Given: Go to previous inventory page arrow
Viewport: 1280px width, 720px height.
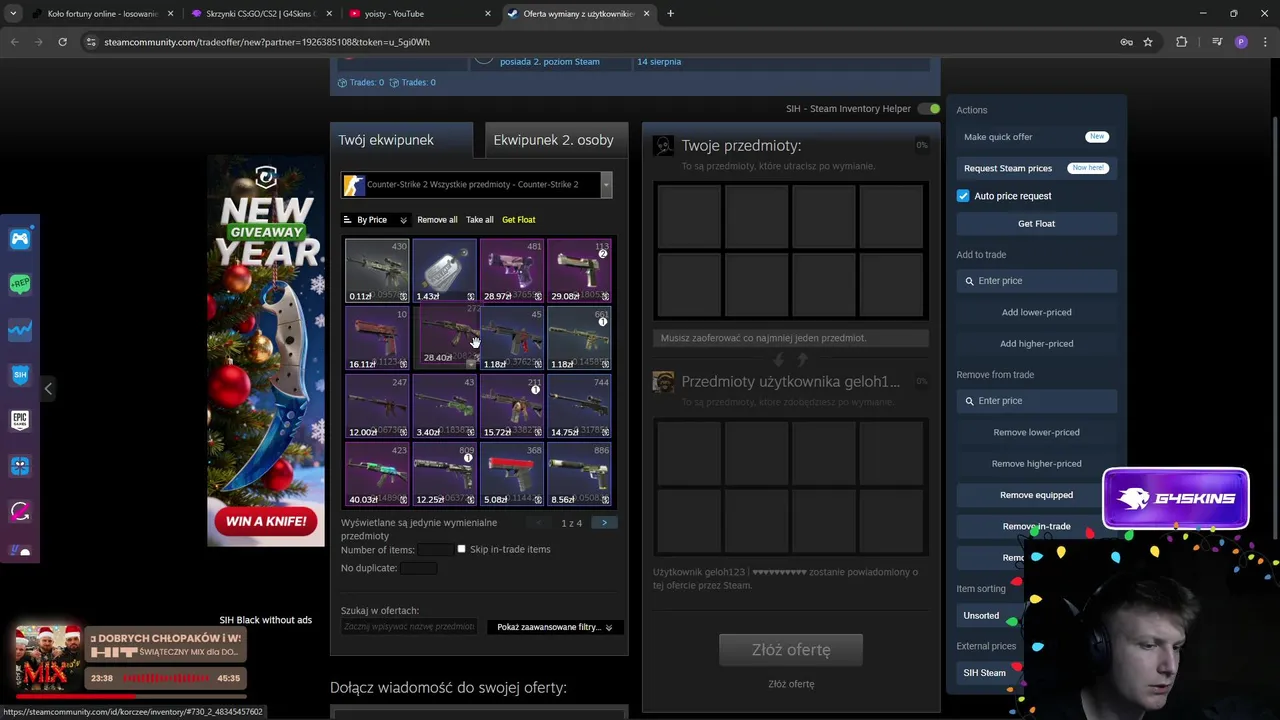Looking at the screenshot, I should [539, 523].
